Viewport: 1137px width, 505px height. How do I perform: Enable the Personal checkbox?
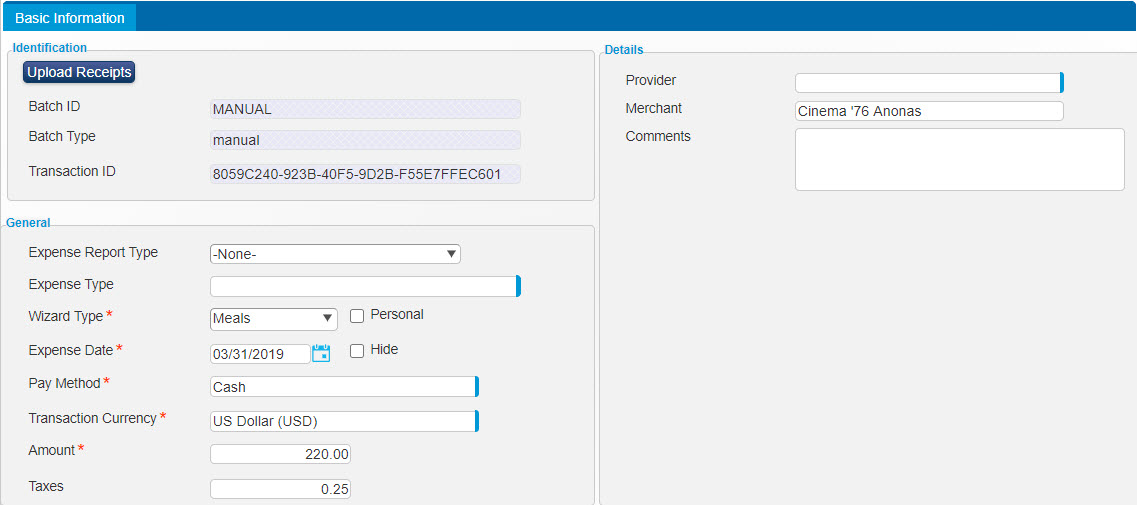(357, 316)
